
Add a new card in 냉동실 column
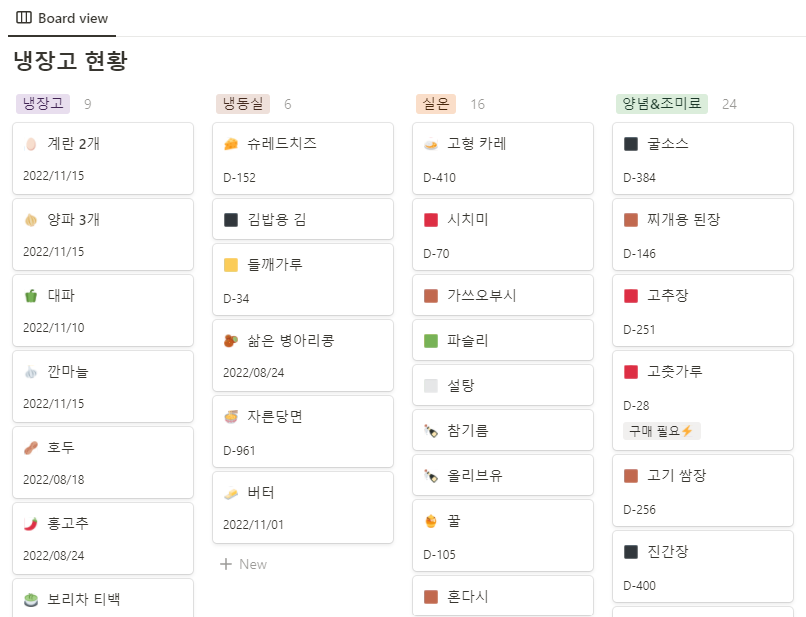(x=243, y=564)
